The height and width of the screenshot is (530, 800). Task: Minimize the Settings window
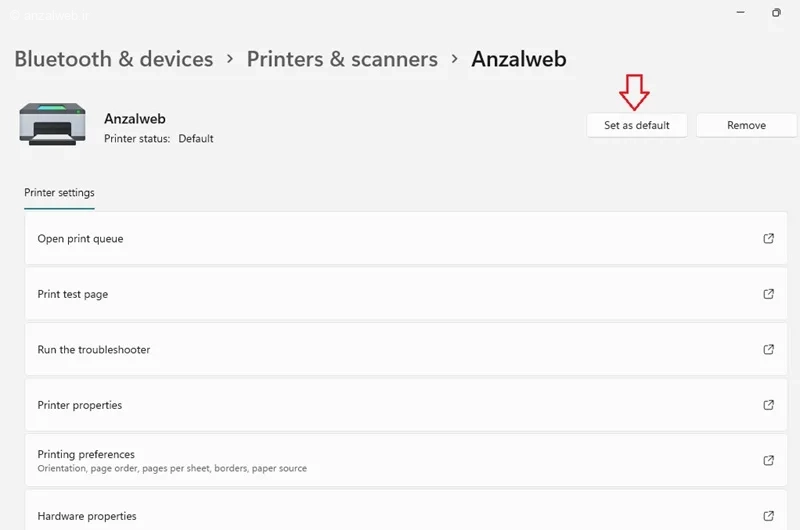pyautogui.click(x=740, y=12)
